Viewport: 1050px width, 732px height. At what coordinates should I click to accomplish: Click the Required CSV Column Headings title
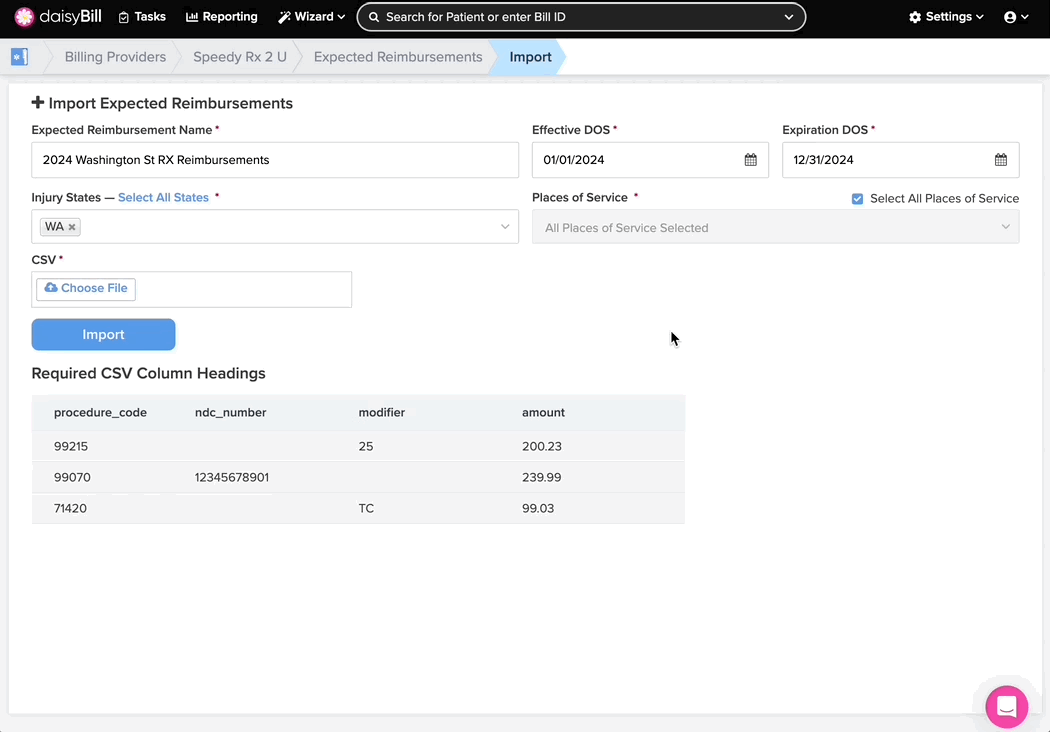click(149, 373)
